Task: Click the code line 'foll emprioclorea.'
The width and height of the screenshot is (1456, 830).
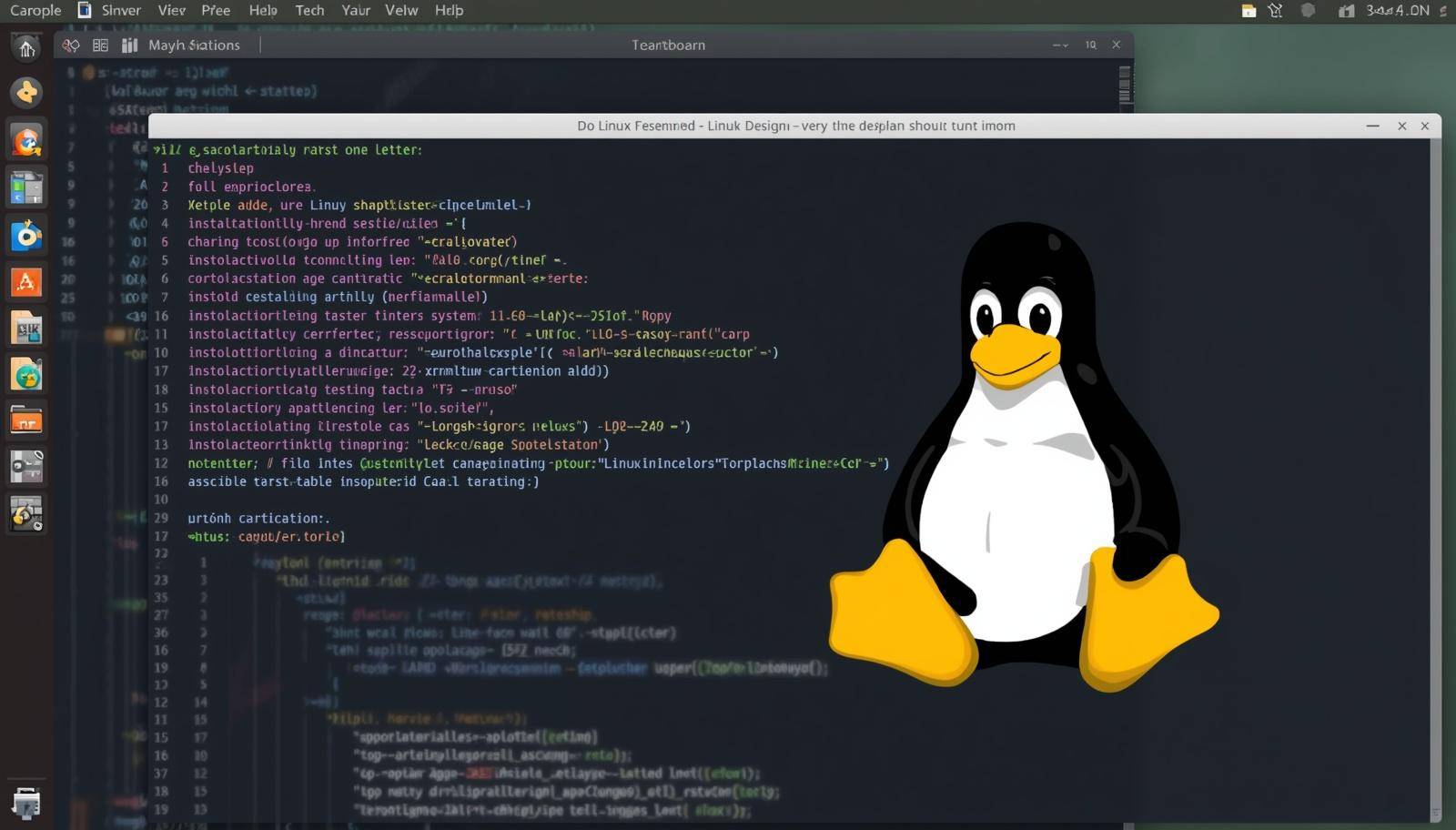Action: click(251, 187)
